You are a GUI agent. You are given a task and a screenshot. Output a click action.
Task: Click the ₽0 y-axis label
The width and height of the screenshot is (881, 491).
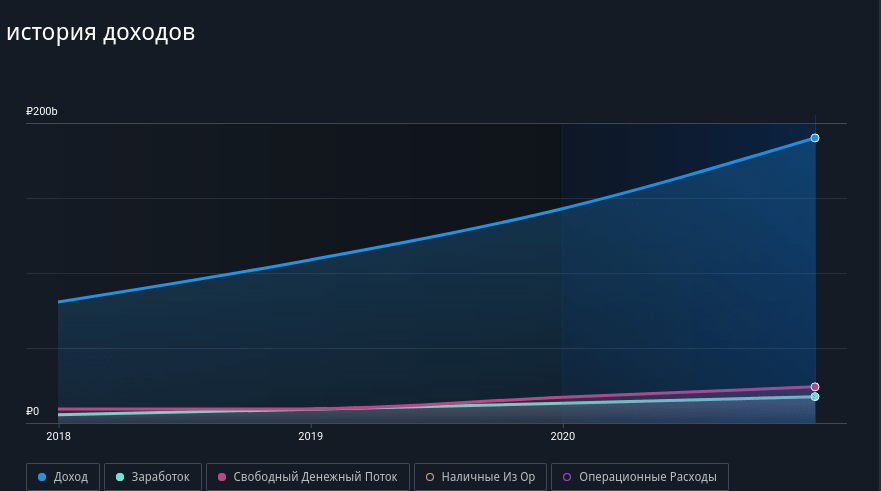33,411
